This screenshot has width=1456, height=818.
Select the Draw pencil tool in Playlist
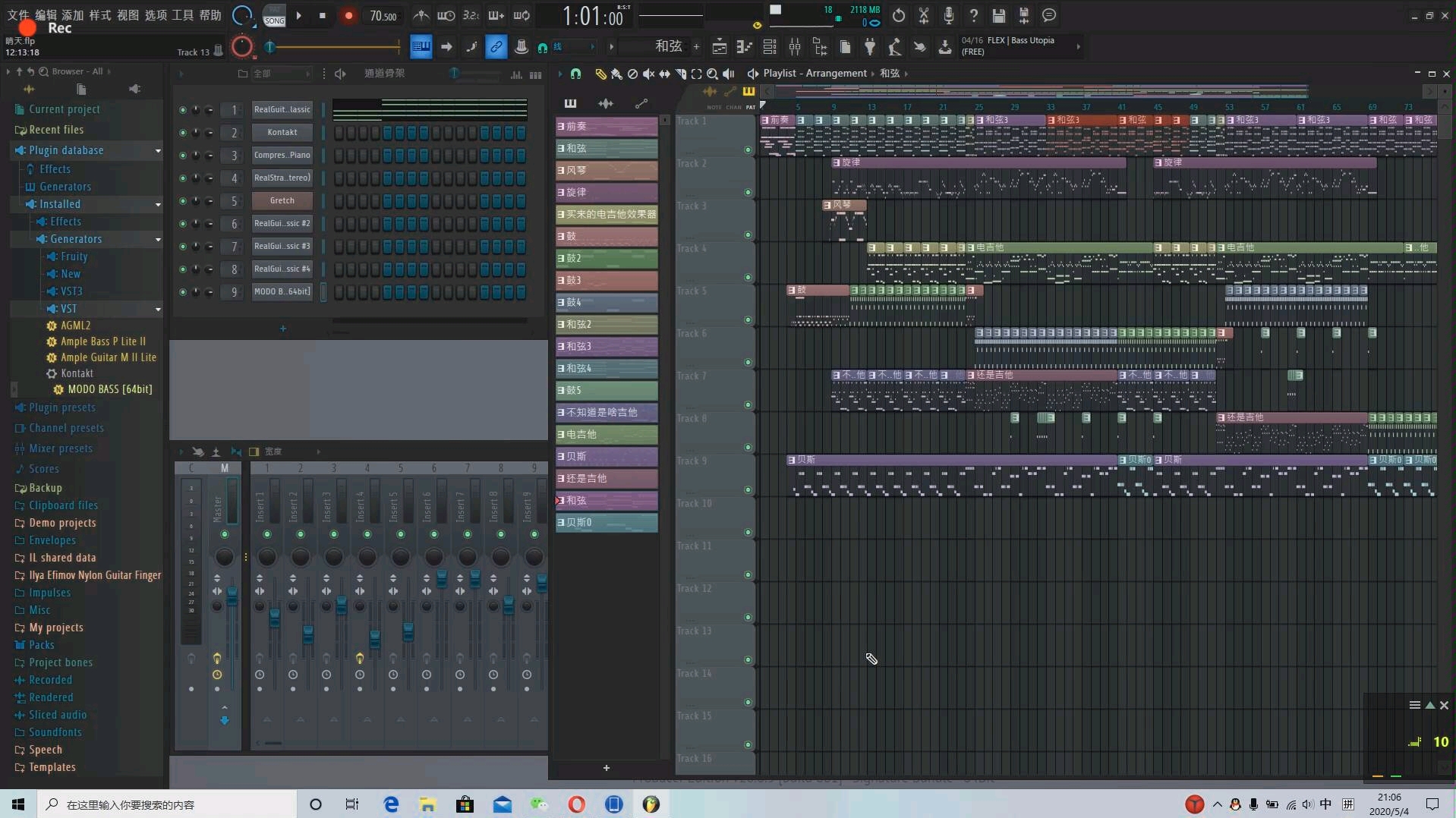(600, 74)
